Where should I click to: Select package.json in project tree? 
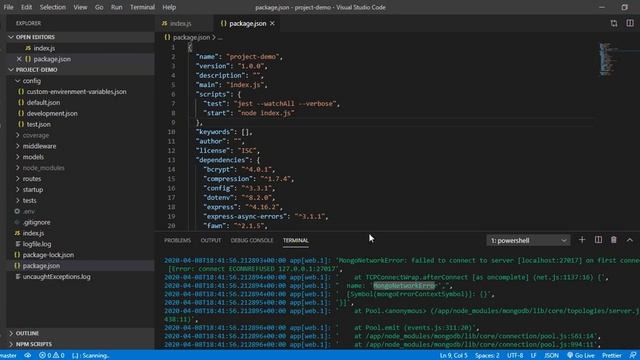coord(41,266)
